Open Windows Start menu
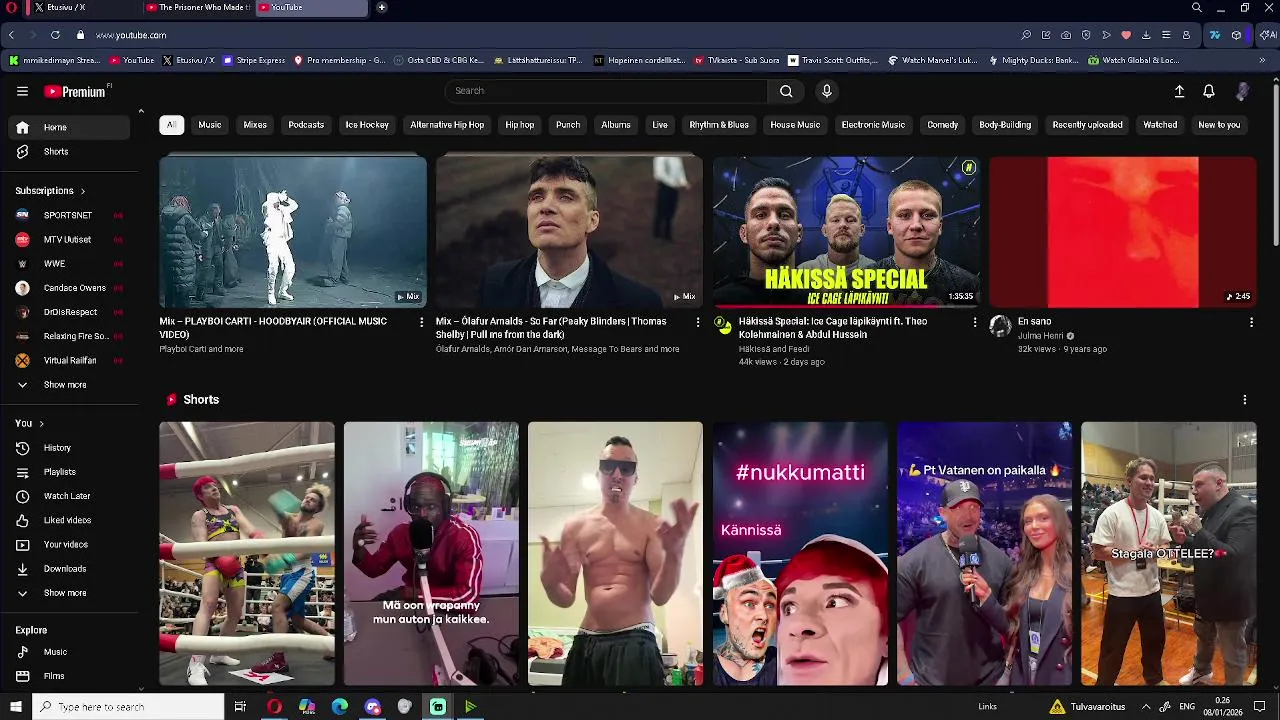1280x720 pixels. [x=15, y=707]
